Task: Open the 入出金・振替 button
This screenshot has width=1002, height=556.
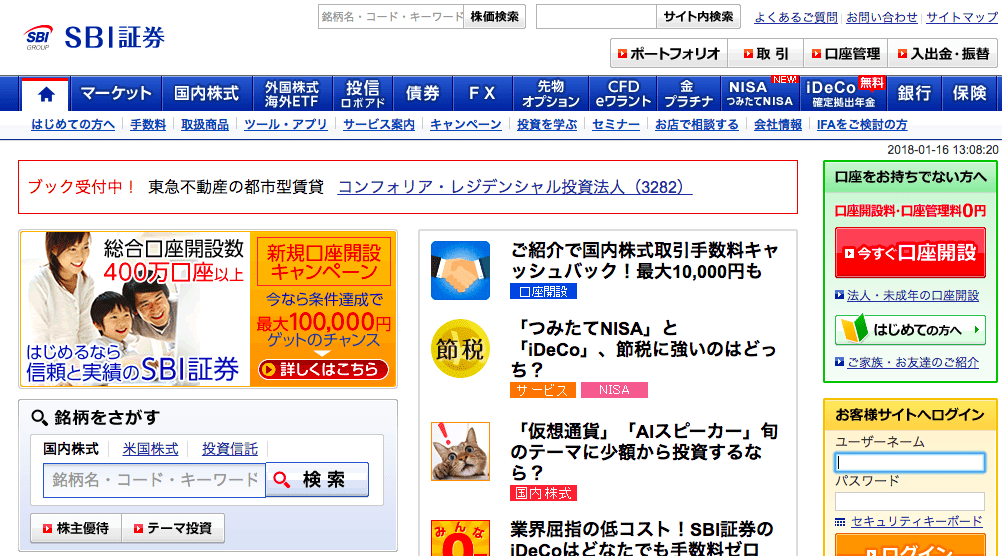Action: 943,54
